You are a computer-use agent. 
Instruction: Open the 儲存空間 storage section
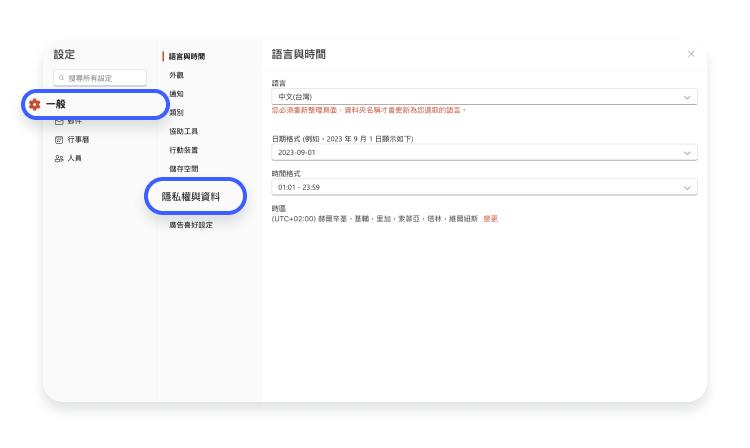184,168
